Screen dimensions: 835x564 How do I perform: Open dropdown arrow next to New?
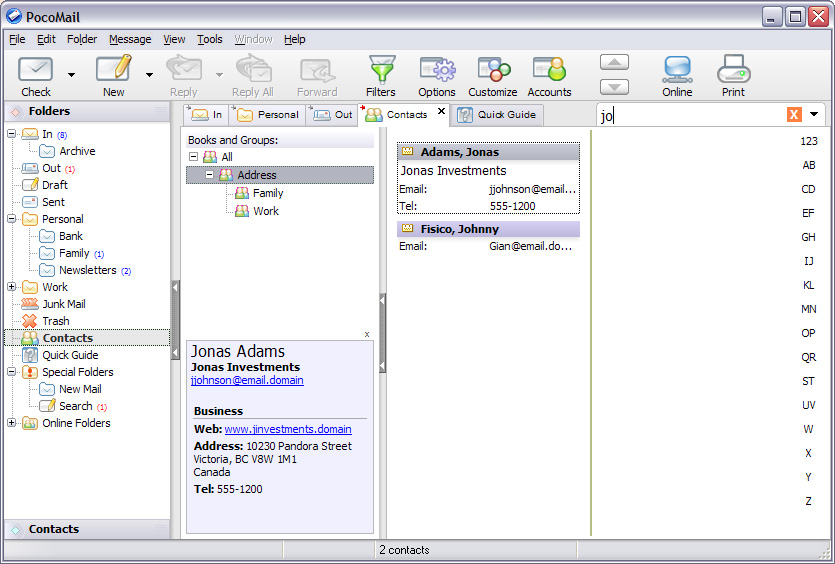(149, 74)
